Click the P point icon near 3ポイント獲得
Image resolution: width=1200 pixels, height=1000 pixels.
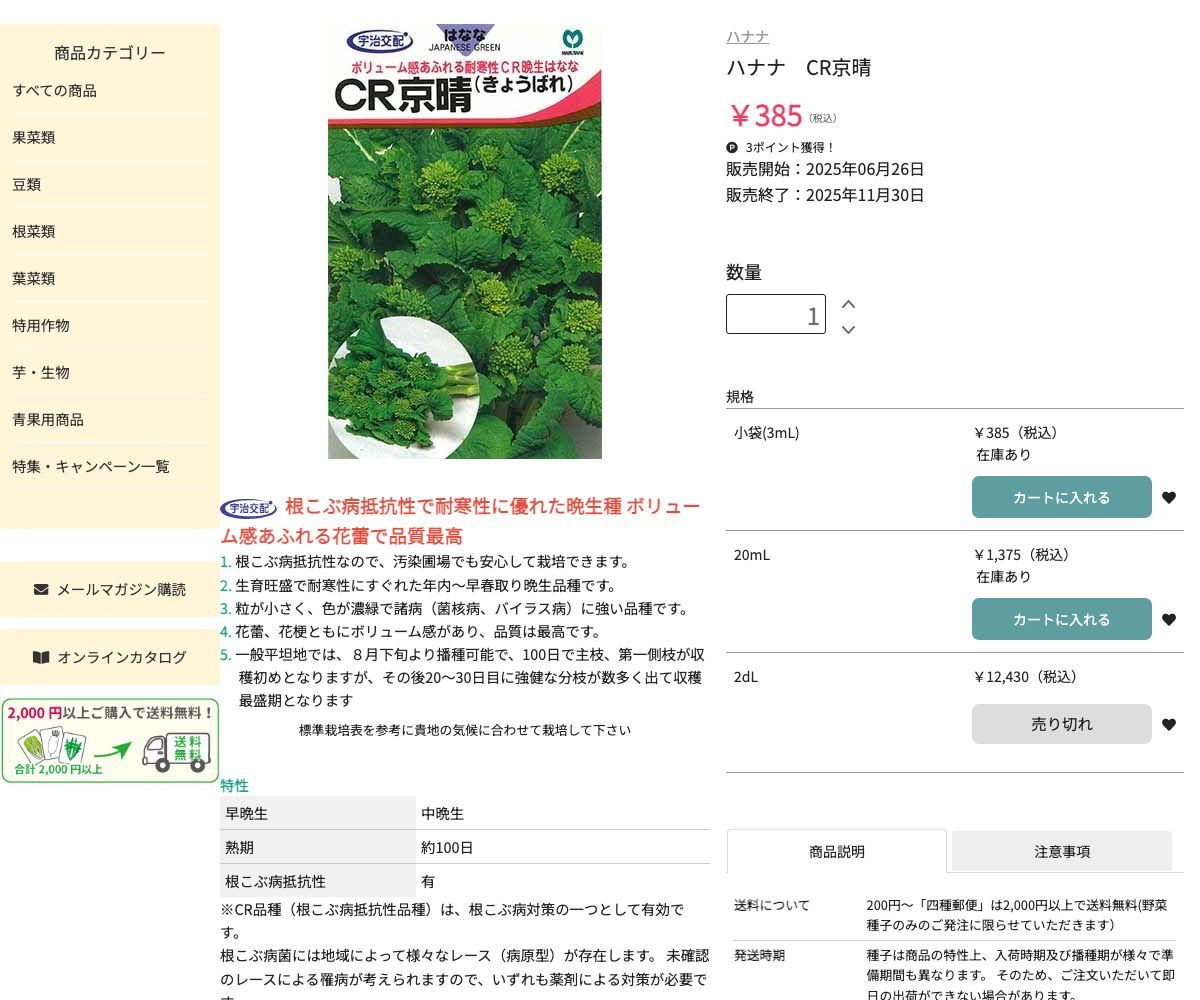tap(732, 147)
